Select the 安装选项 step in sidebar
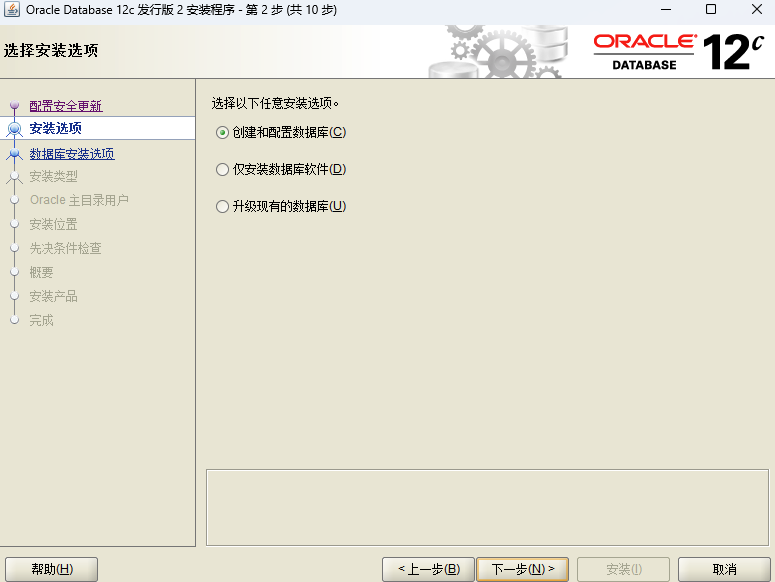Viewport: 775px width, 582px height. [x=97, y=128]
